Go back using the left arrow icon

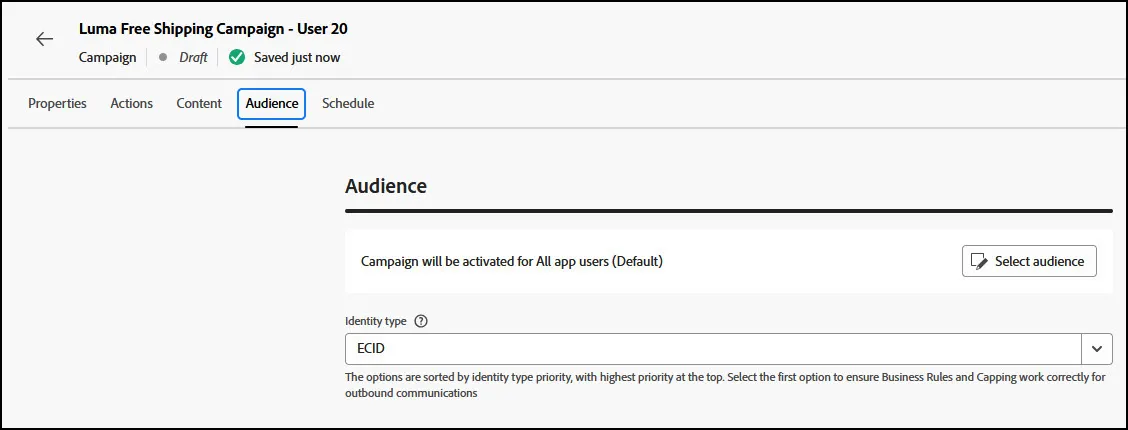[45, 39]
